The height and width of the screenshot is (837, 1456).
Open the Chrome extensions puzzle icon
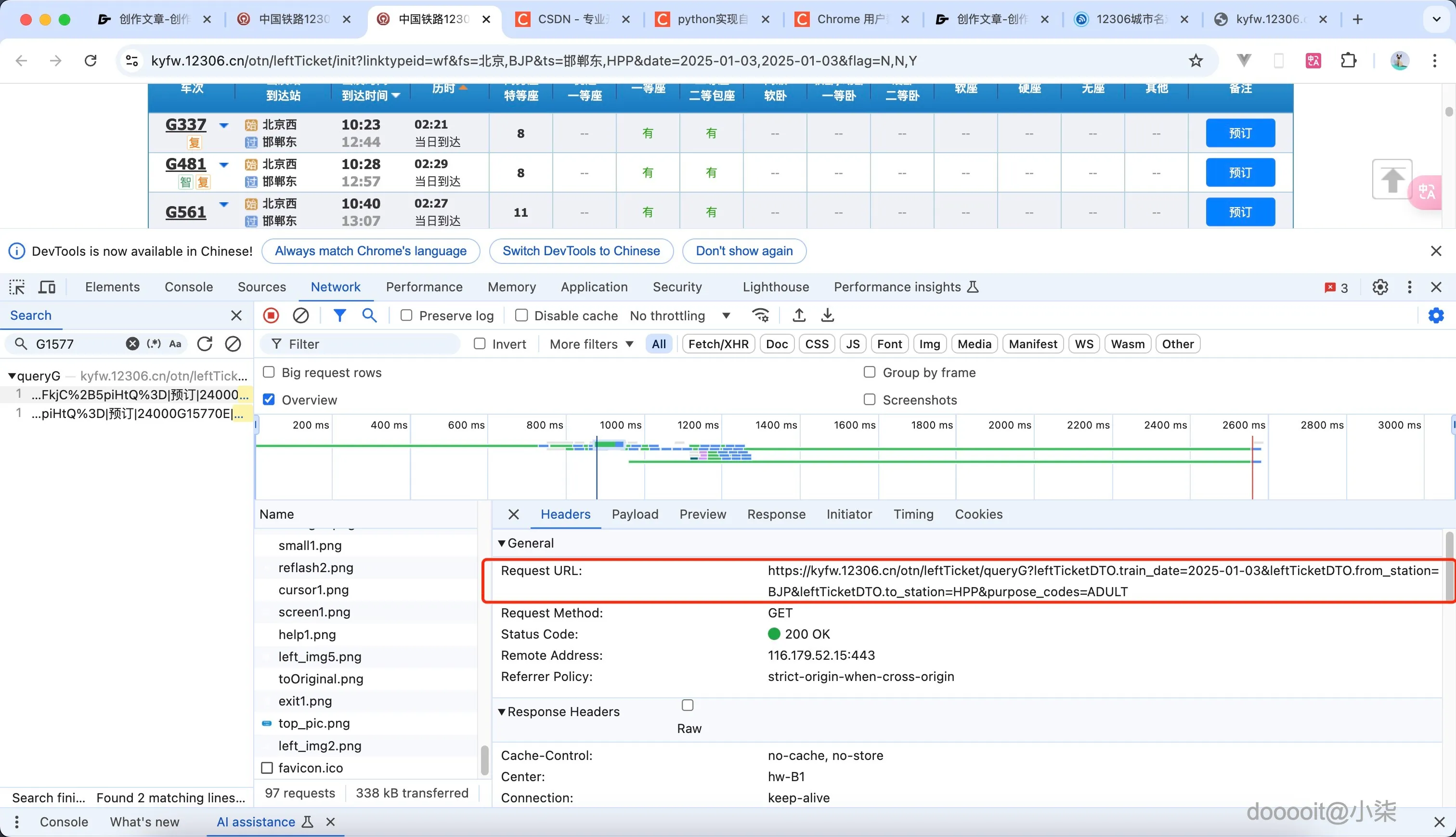tap(1349, 60)
